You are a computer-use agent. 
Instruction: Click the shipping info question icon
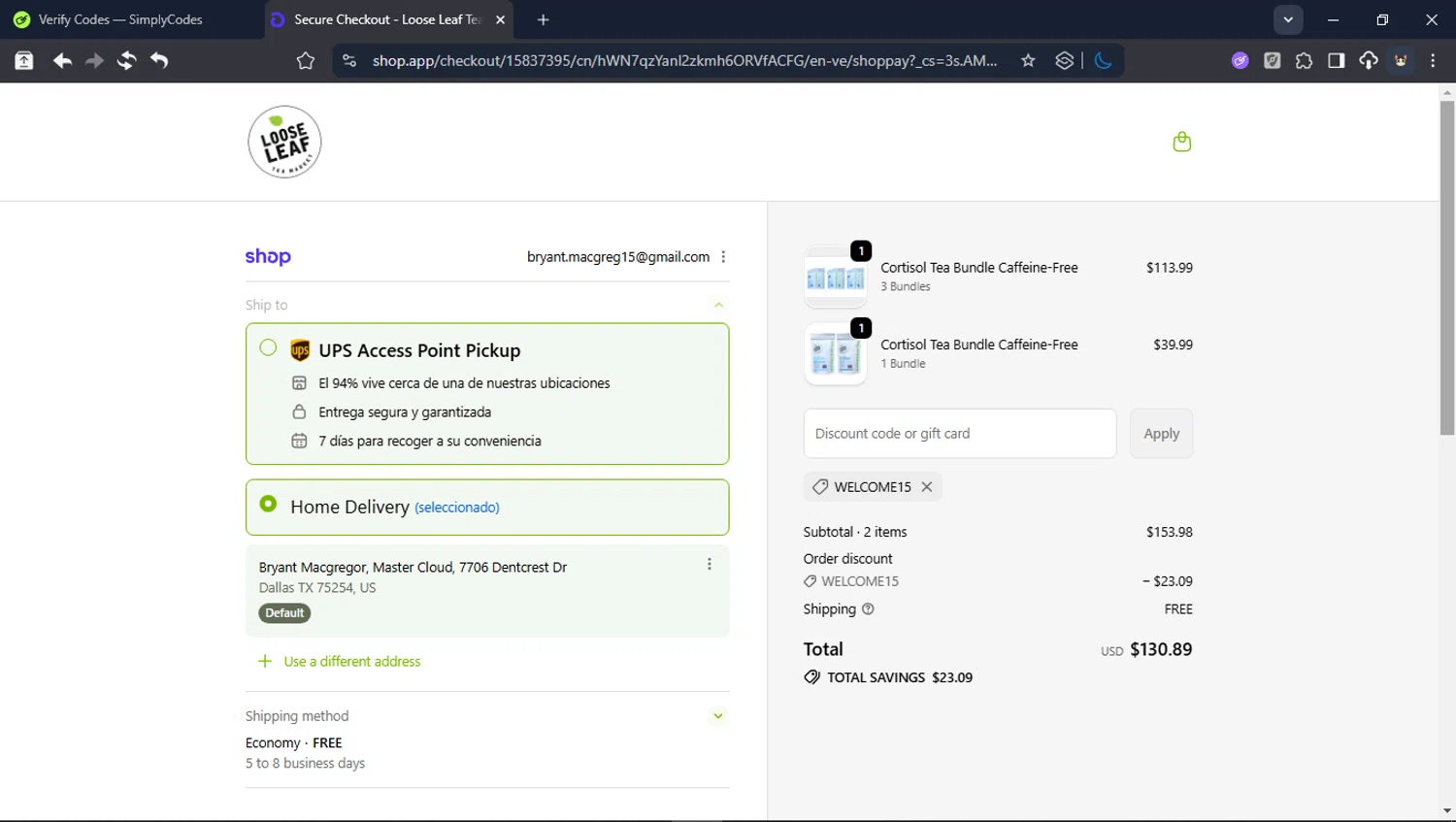click(868, 609)
